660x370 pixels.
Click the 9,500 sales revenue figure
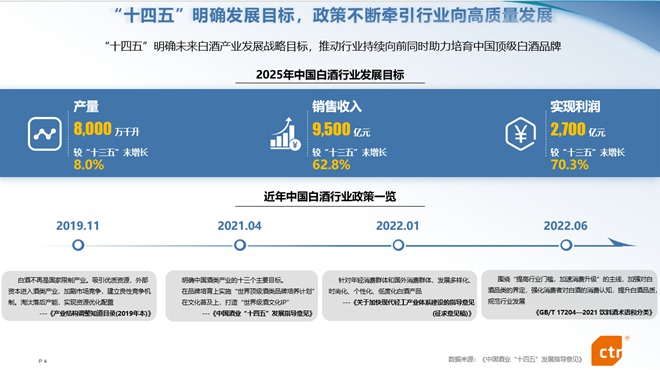coord(331,129)
